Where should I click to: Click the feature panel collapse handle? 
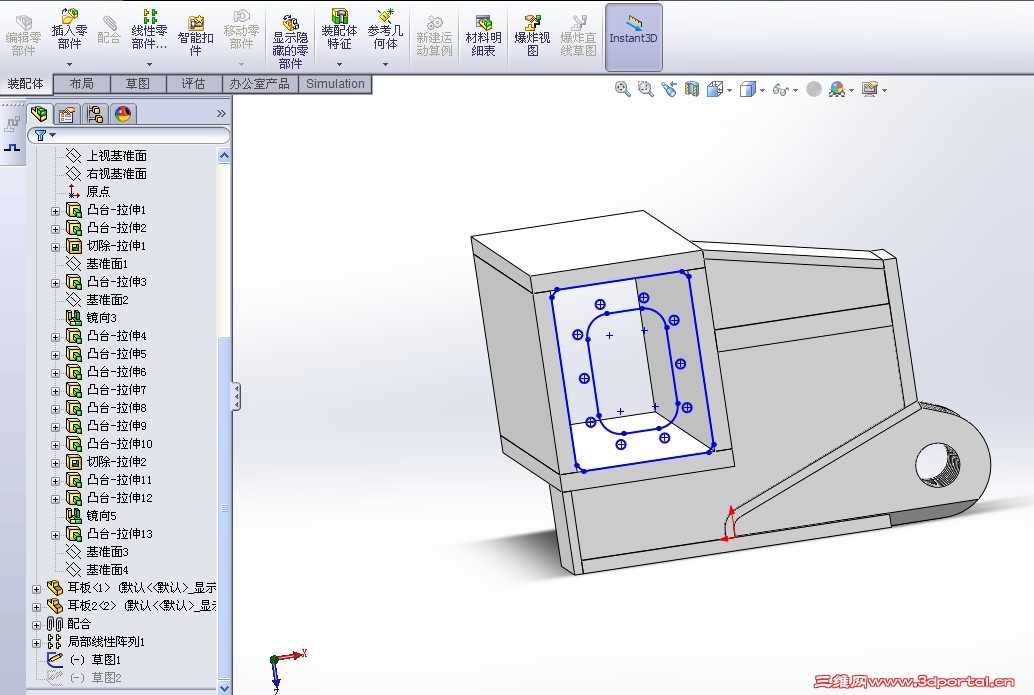tap(236, 396)
